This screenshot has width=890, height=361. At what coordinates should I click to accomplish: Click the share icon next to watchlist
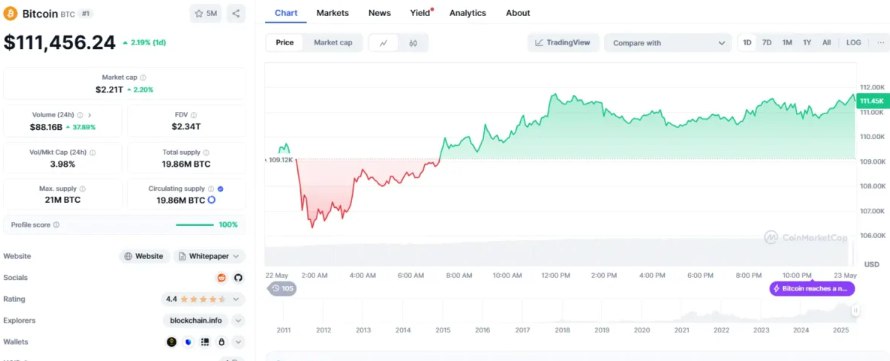236,14
